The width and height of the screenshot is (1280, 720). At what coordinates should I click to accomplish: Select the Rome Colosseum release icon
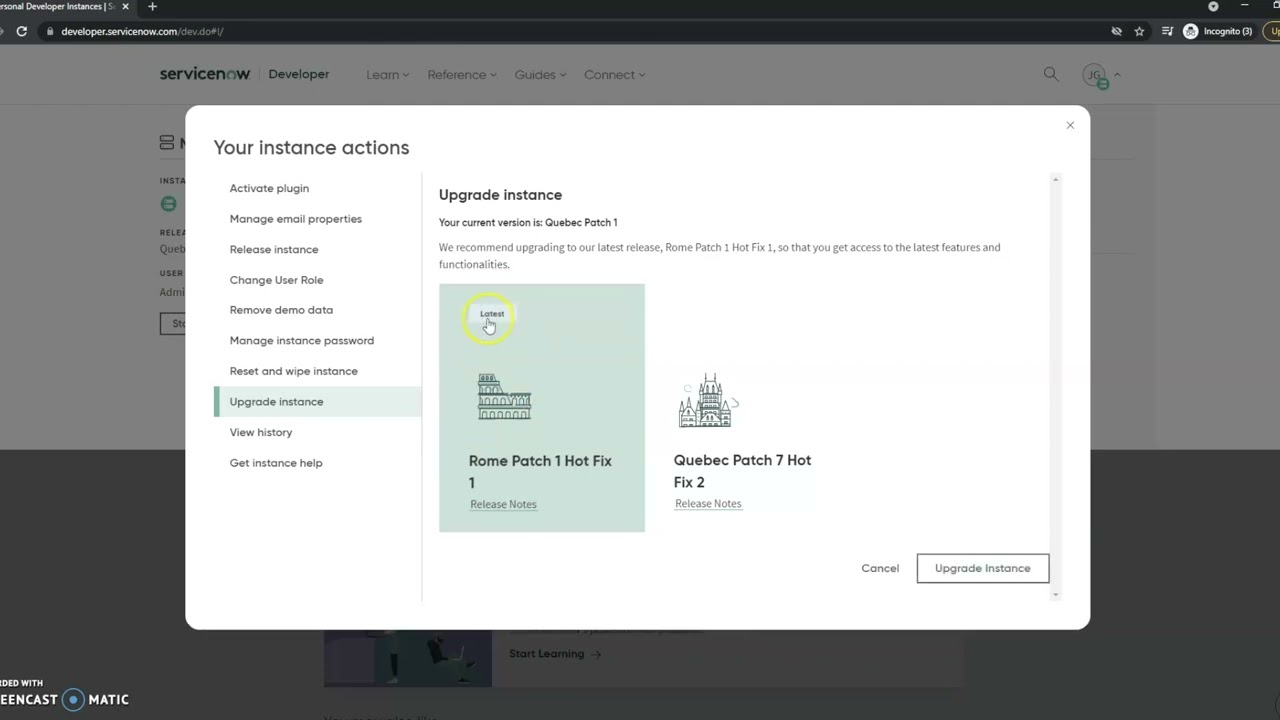click(504, 397)
